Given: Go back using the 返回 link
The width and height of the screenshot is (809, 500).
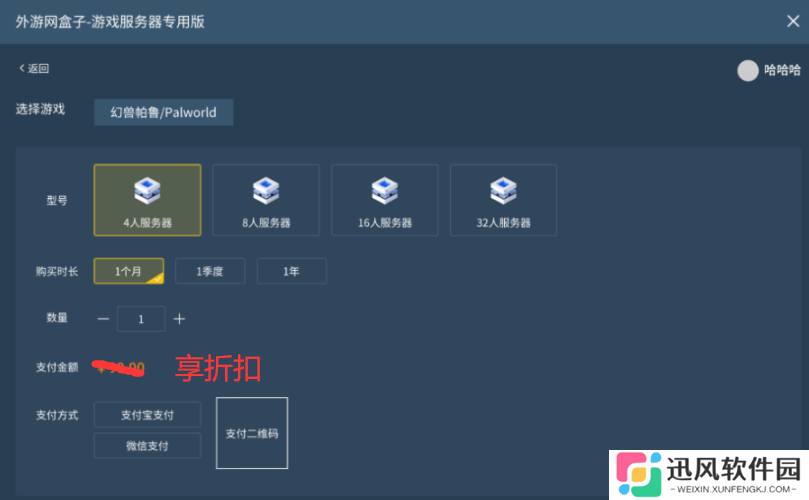Looking at the screenshot, I should tap(34, 68).
